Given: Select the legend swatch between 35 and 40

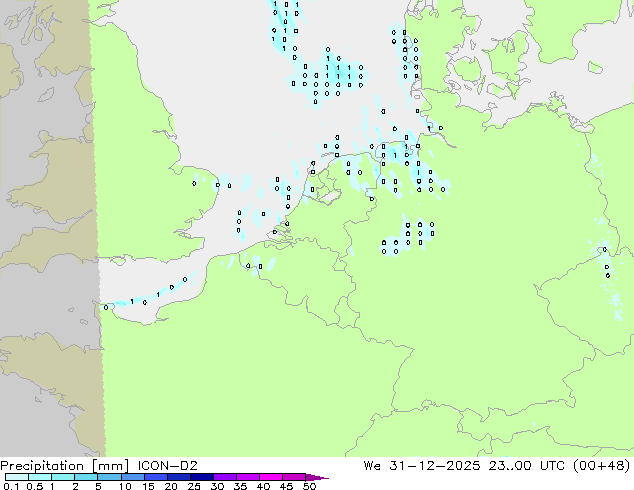Looking at the screenshot, I should point(247,477).
